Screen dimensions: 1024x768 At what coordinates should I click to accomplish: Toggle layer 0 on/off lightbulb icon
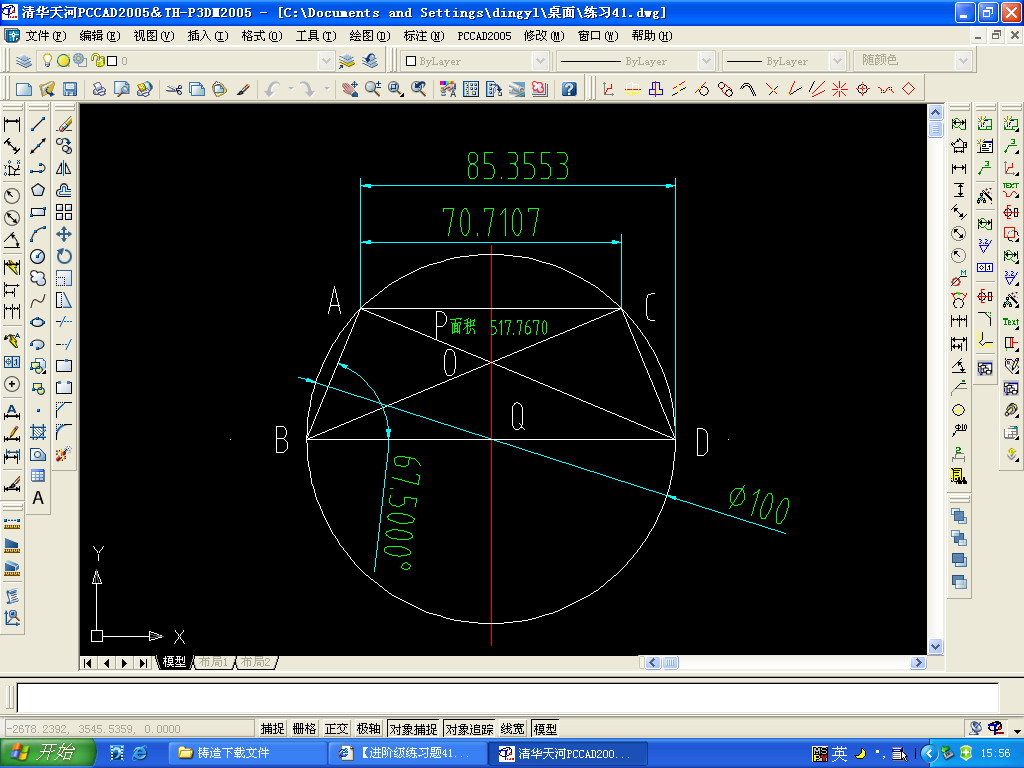click(x=47, y=61)
